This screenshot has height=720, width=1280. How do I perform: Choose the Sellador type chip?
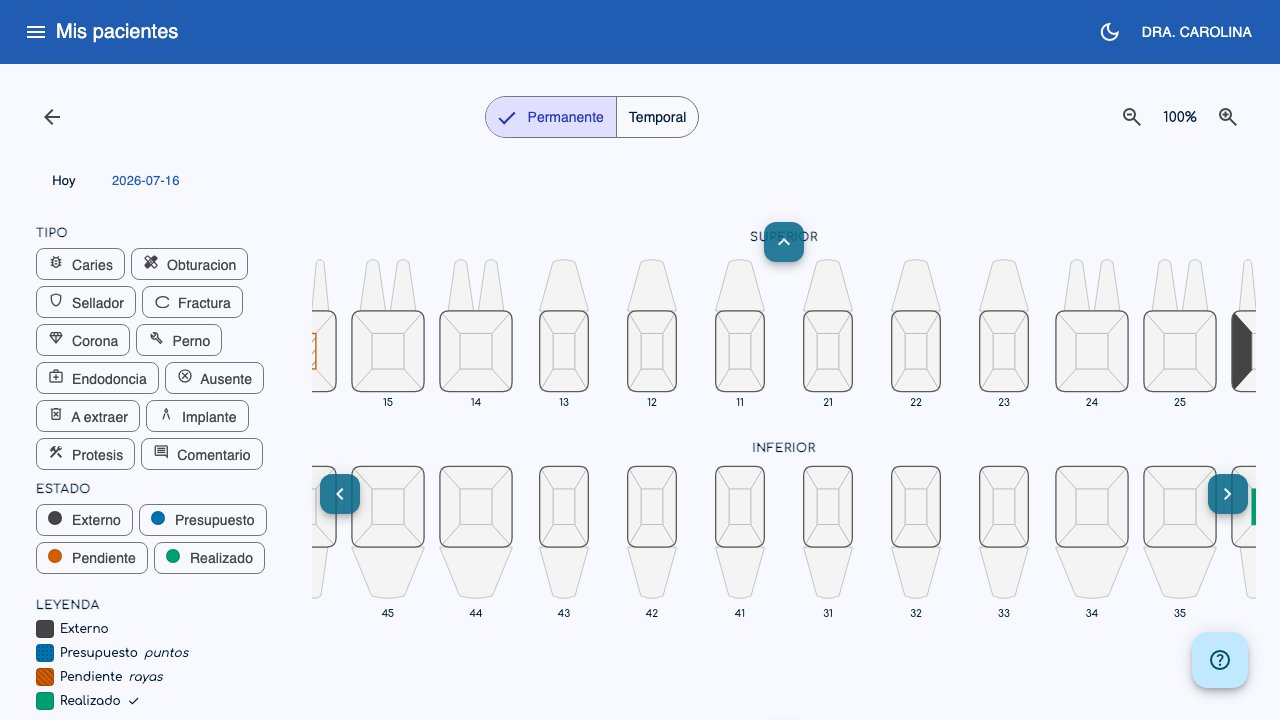pyautogui.click(x=87, y=303)
